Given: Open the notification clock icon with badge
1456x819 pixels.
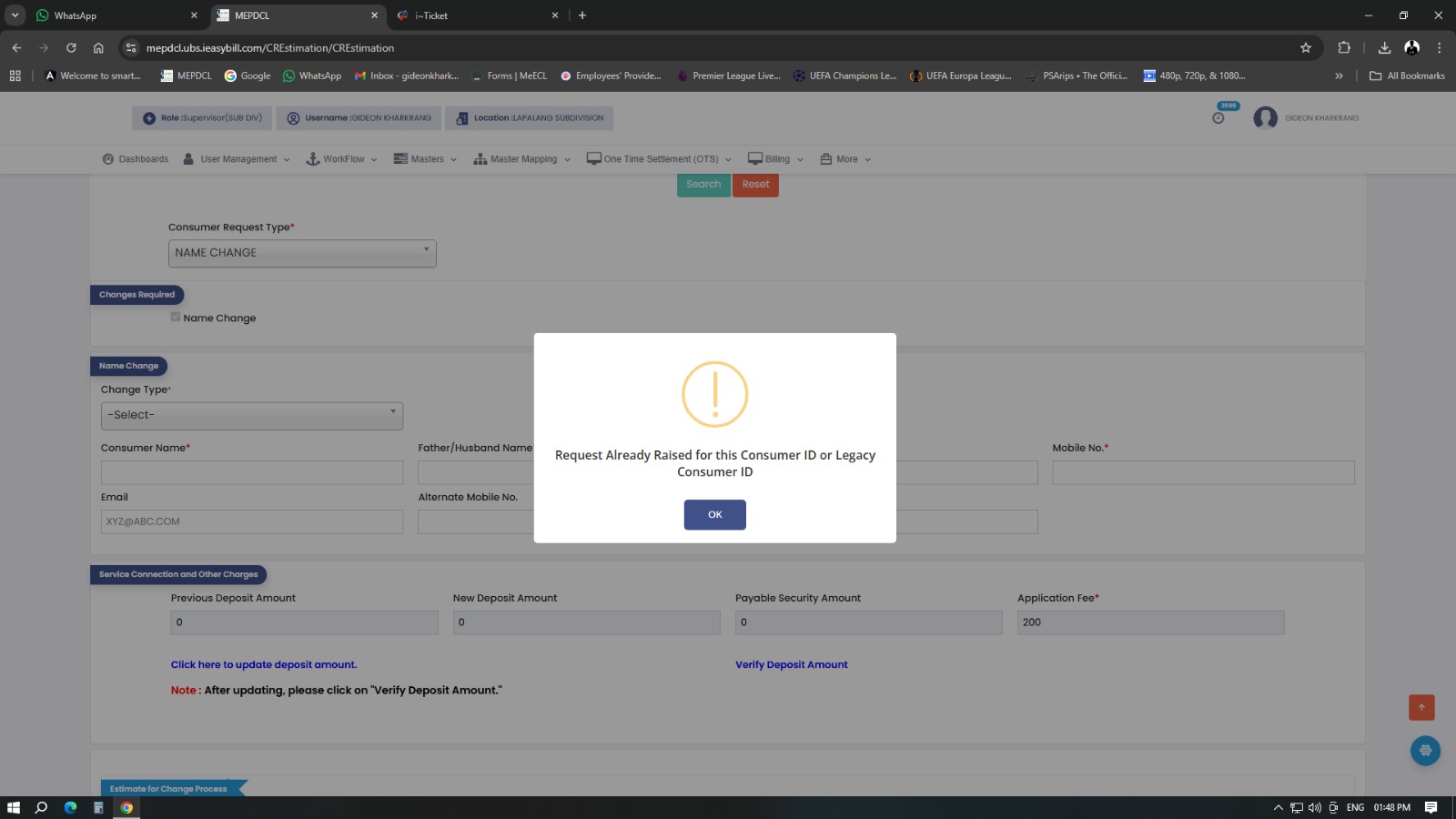Looking at the screenshot, I should 1218,117.
